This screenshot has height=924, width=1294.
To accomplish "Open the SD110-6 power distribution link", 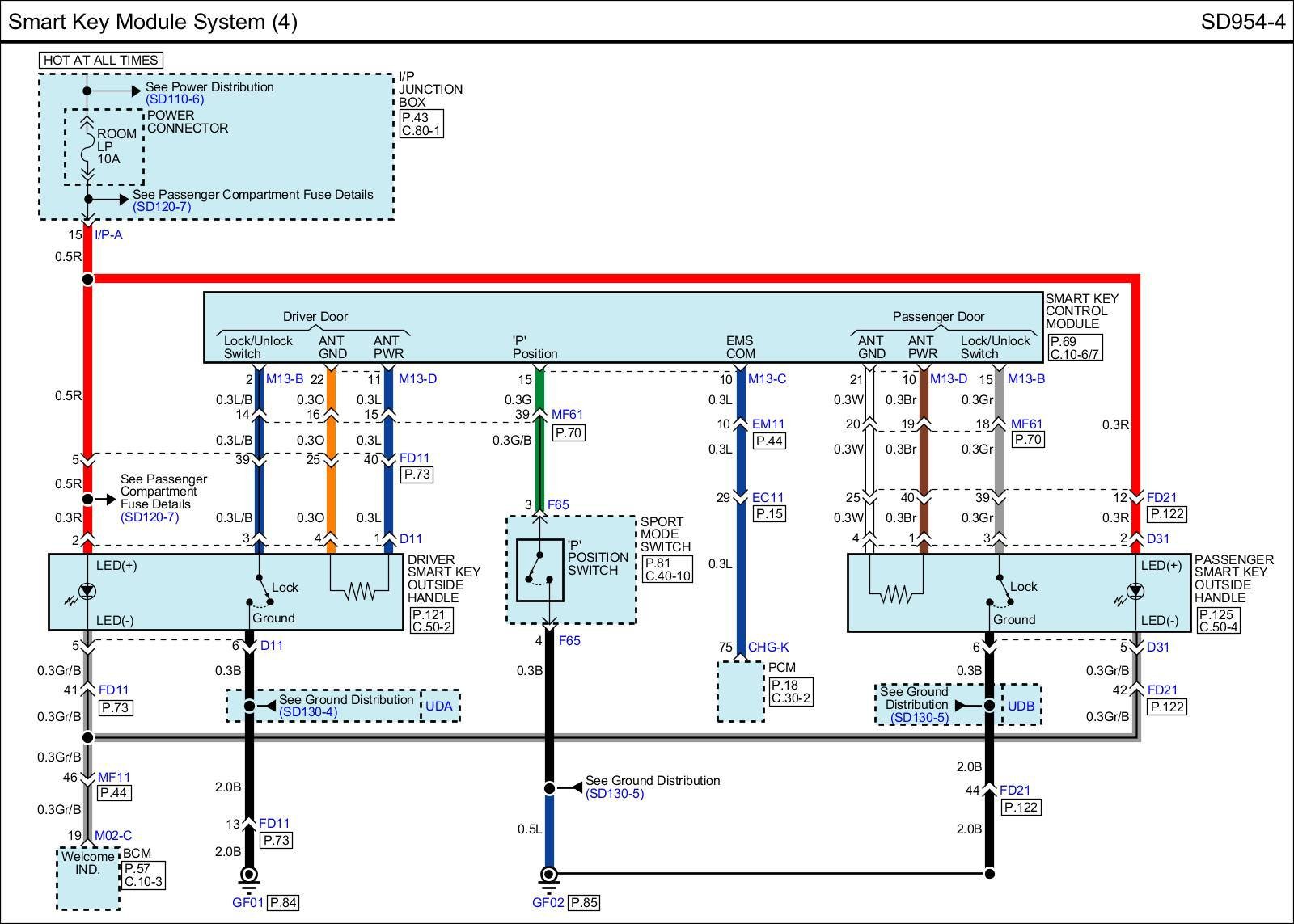I will coord(175,99).
